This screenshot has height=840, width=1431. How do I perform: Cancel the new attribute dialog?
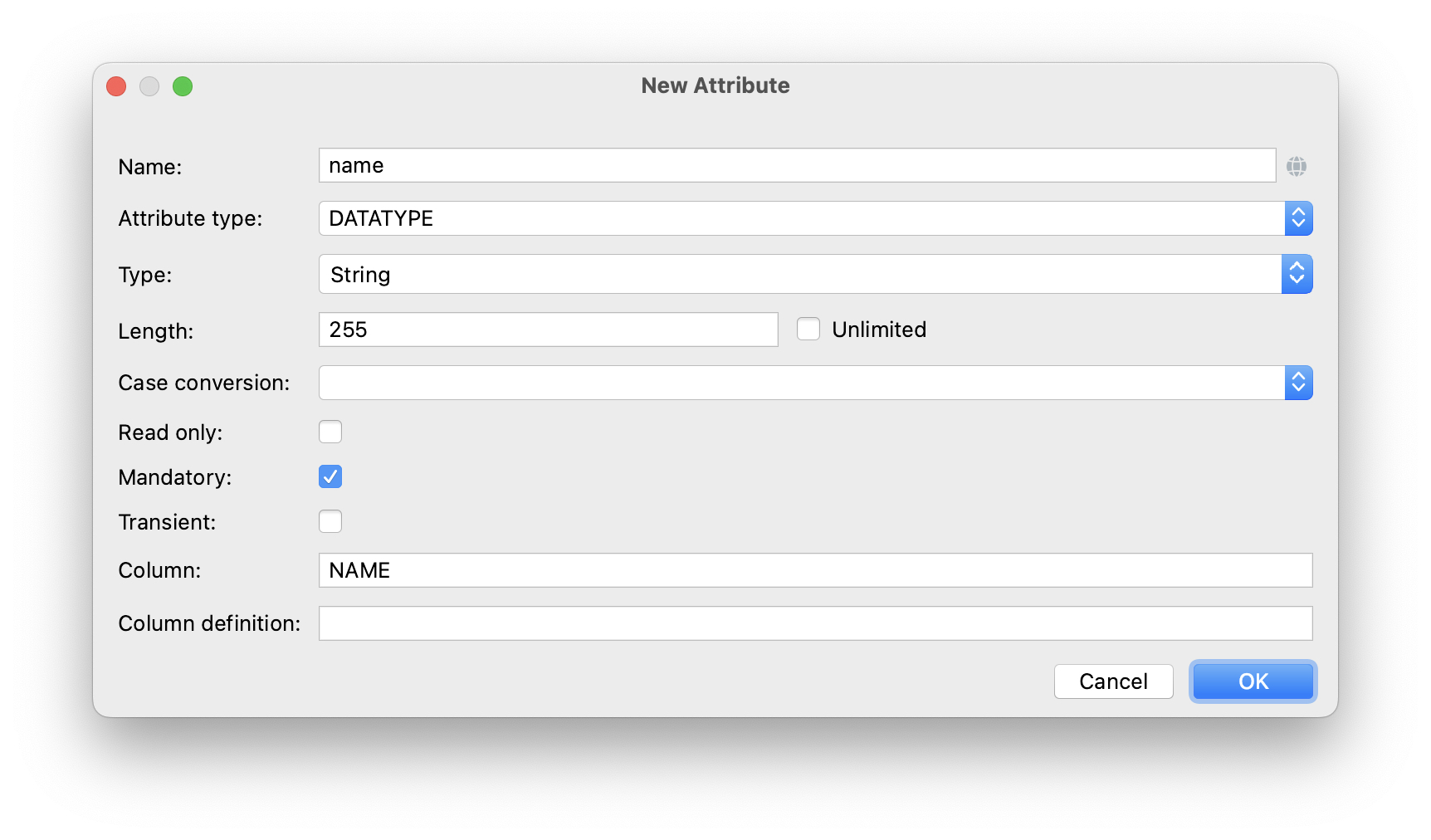(1113, 681)
